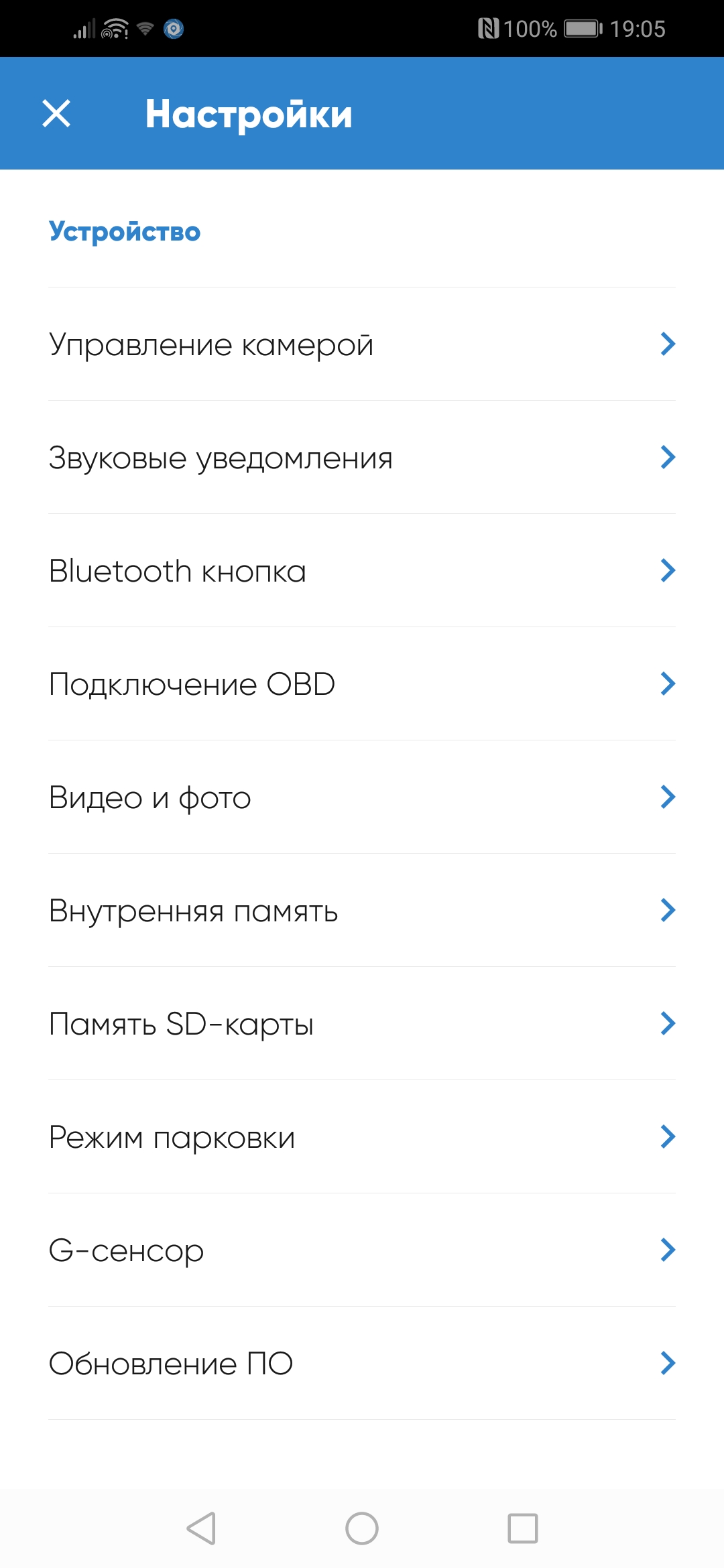Tap the Настройки title text
This screenshot has width=724, height=1568.
(x=249, y=114)
